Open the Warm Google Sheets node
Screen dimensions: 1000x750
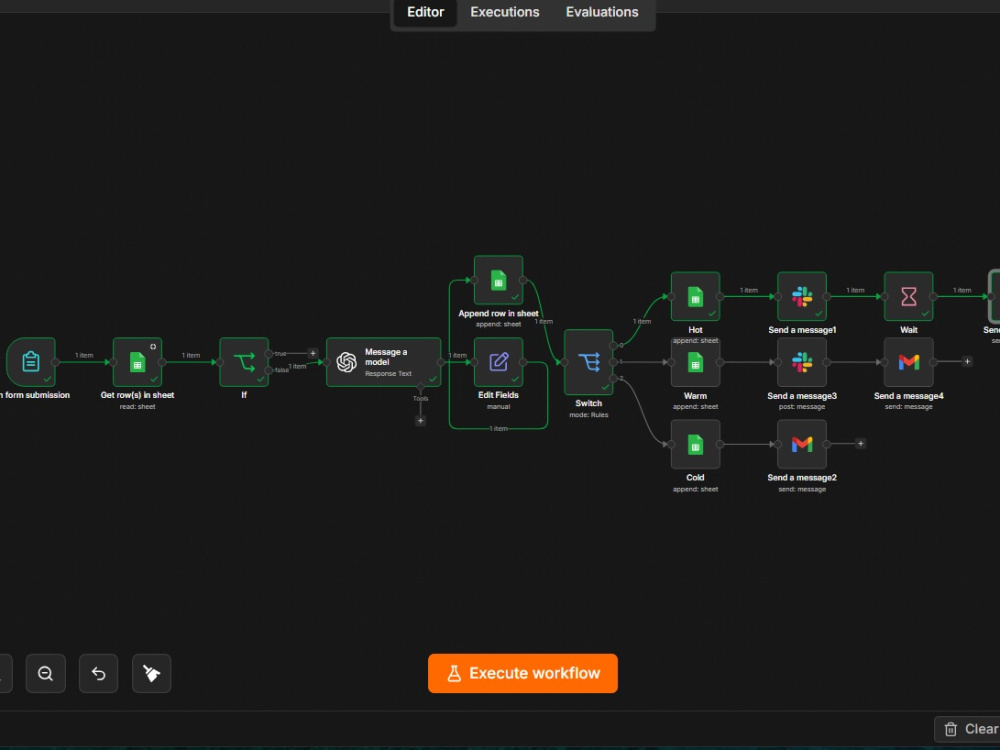[x=695, y=362]
